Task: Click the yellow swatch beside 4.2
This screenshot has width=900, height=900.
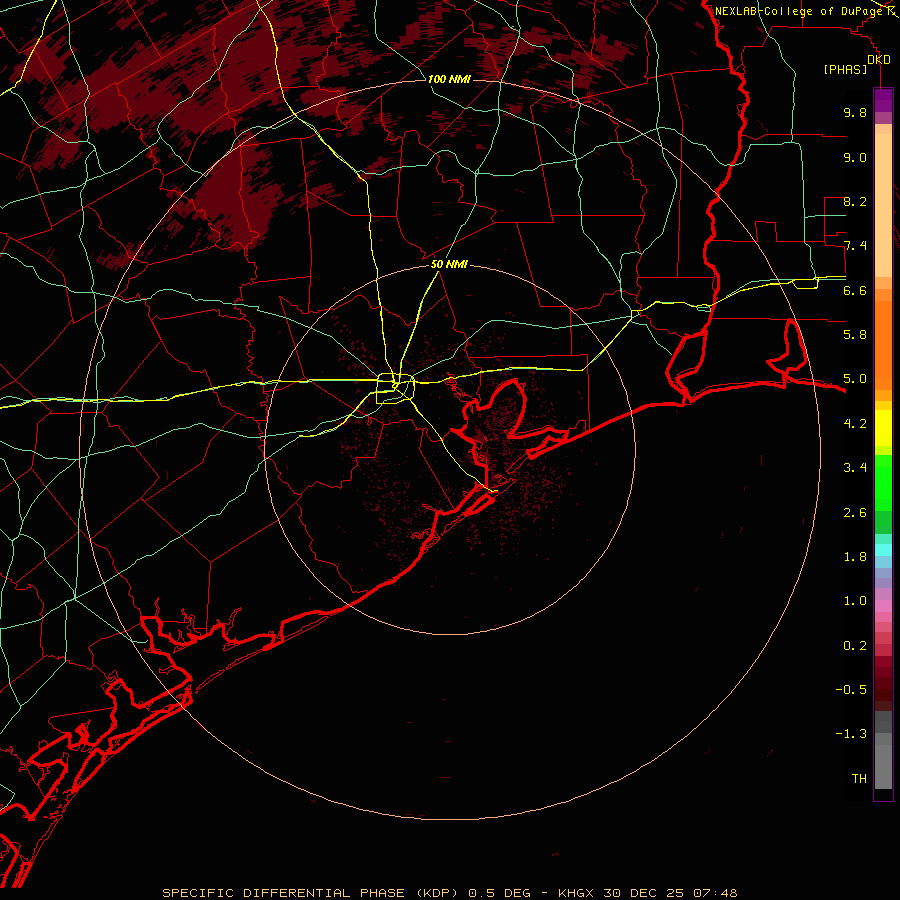Action: [x=883, y=428]
